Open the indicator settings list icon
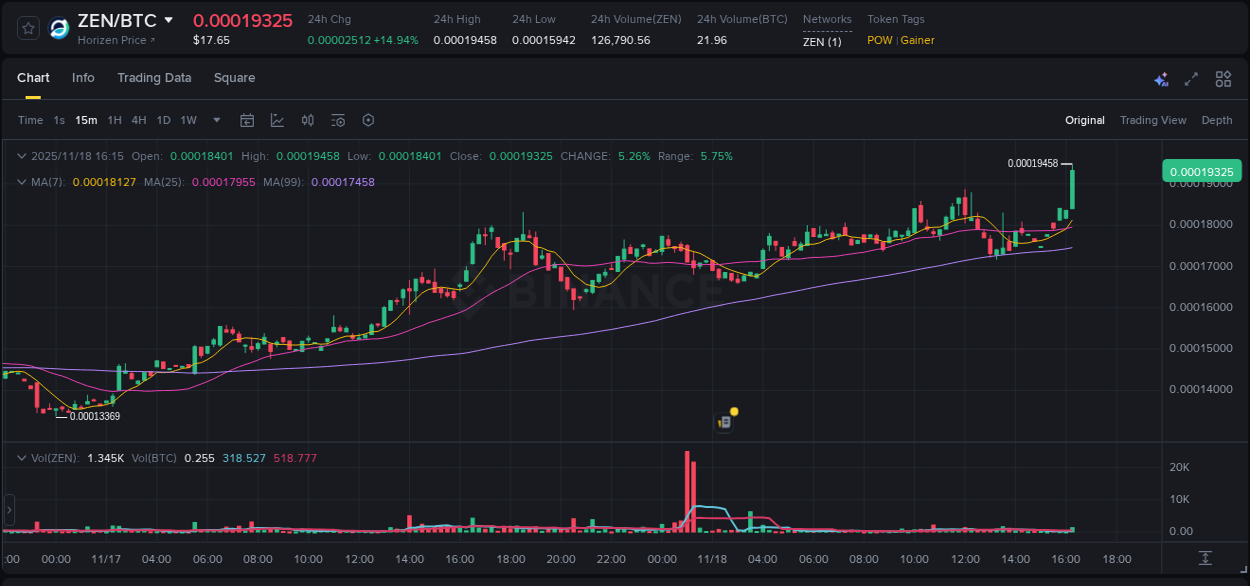 [337, 120]
